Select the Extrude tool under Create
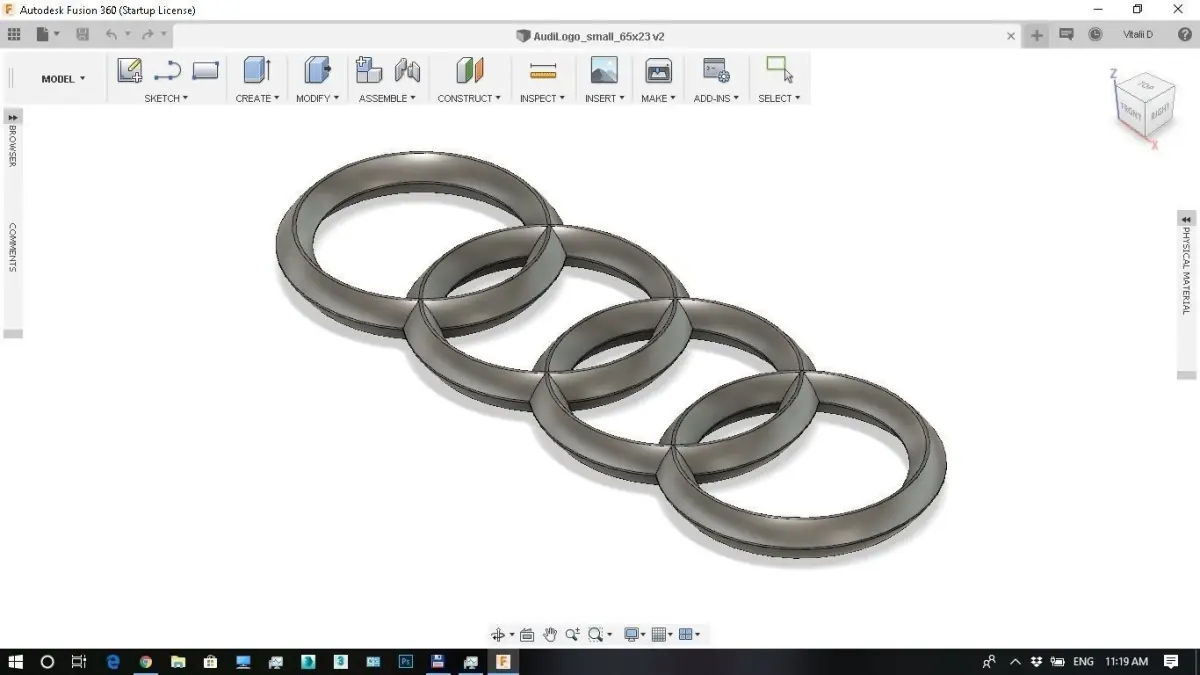 [x=257, y=70]
